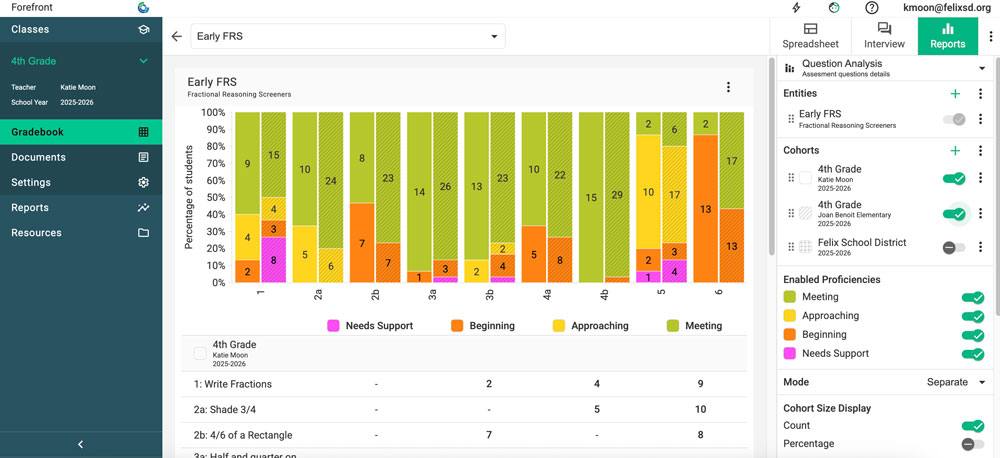The height and width of the screenshot is (458, 1000).
Task: Add a new entity with plus icon
Action: tap(955, 93)
